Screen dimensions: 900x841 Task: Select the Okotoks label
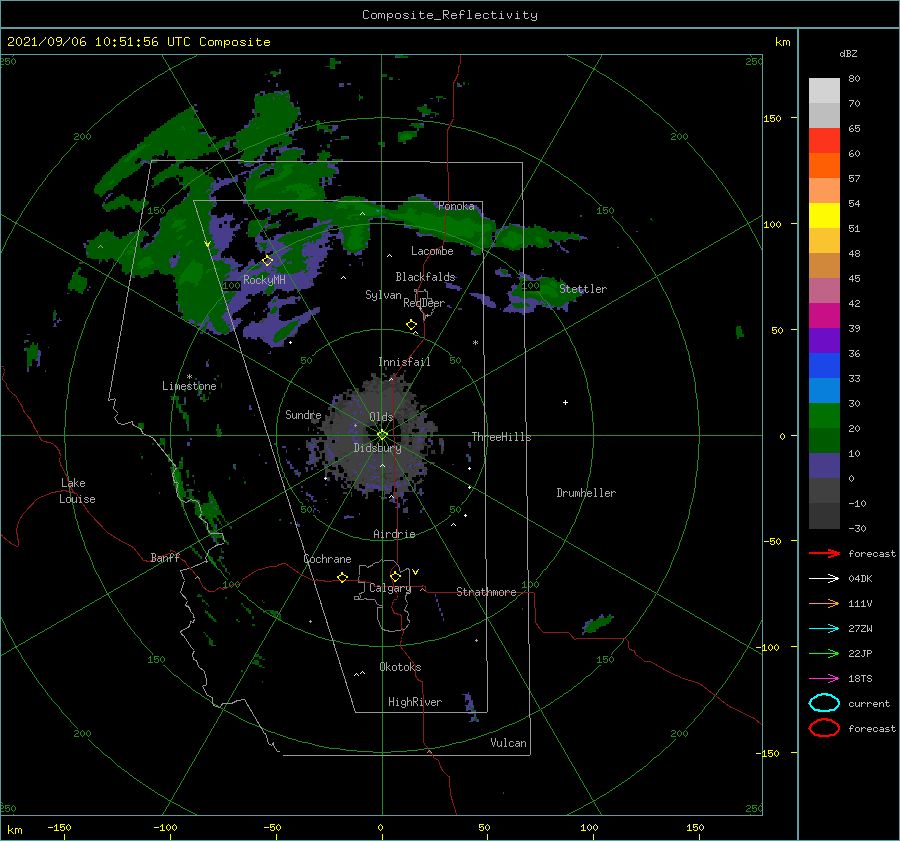(400, 667)
